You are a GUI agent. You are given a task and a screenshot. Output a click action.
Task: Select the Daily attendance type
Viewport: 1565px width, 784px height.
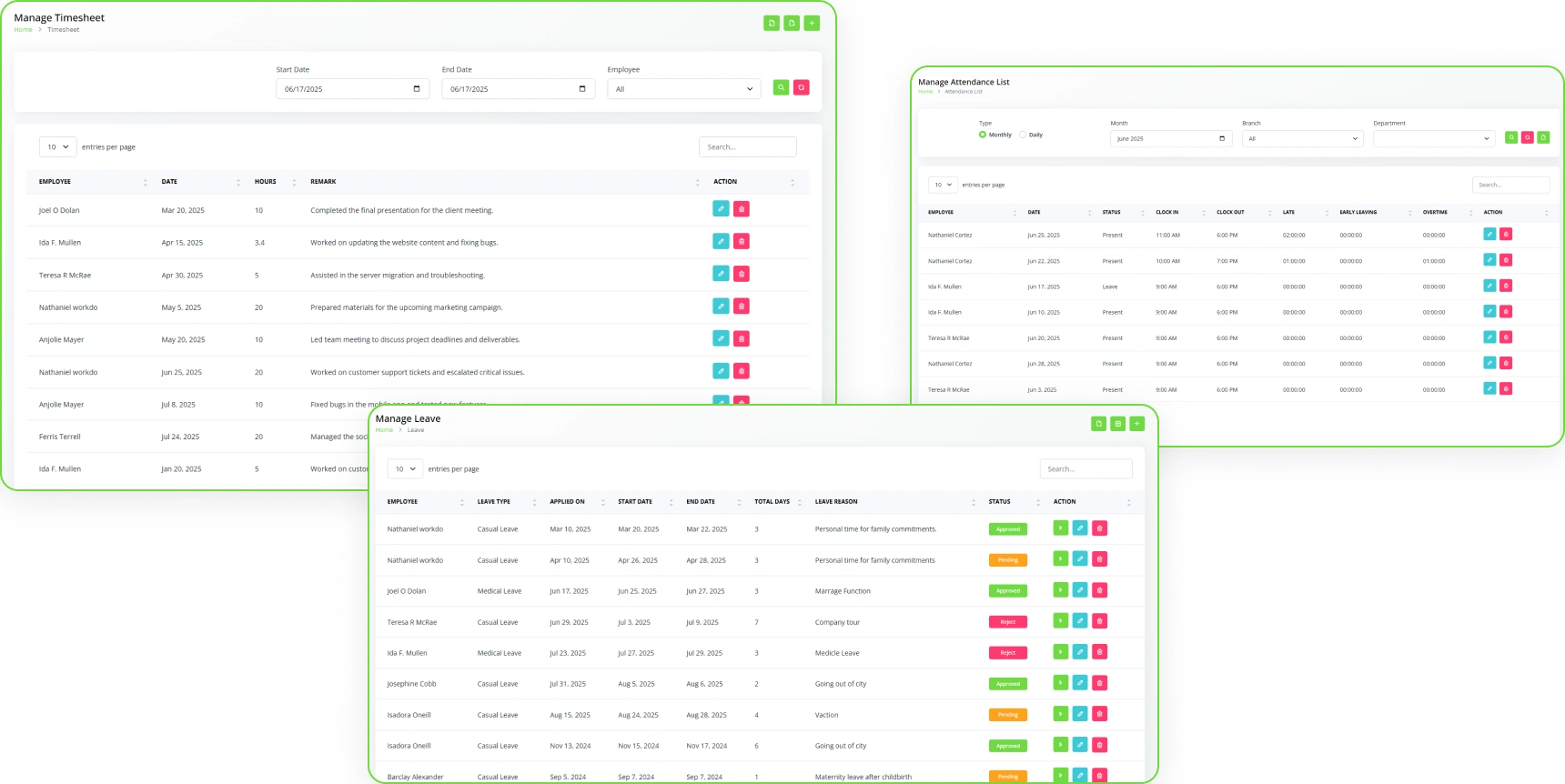[x=1023, y=135]
